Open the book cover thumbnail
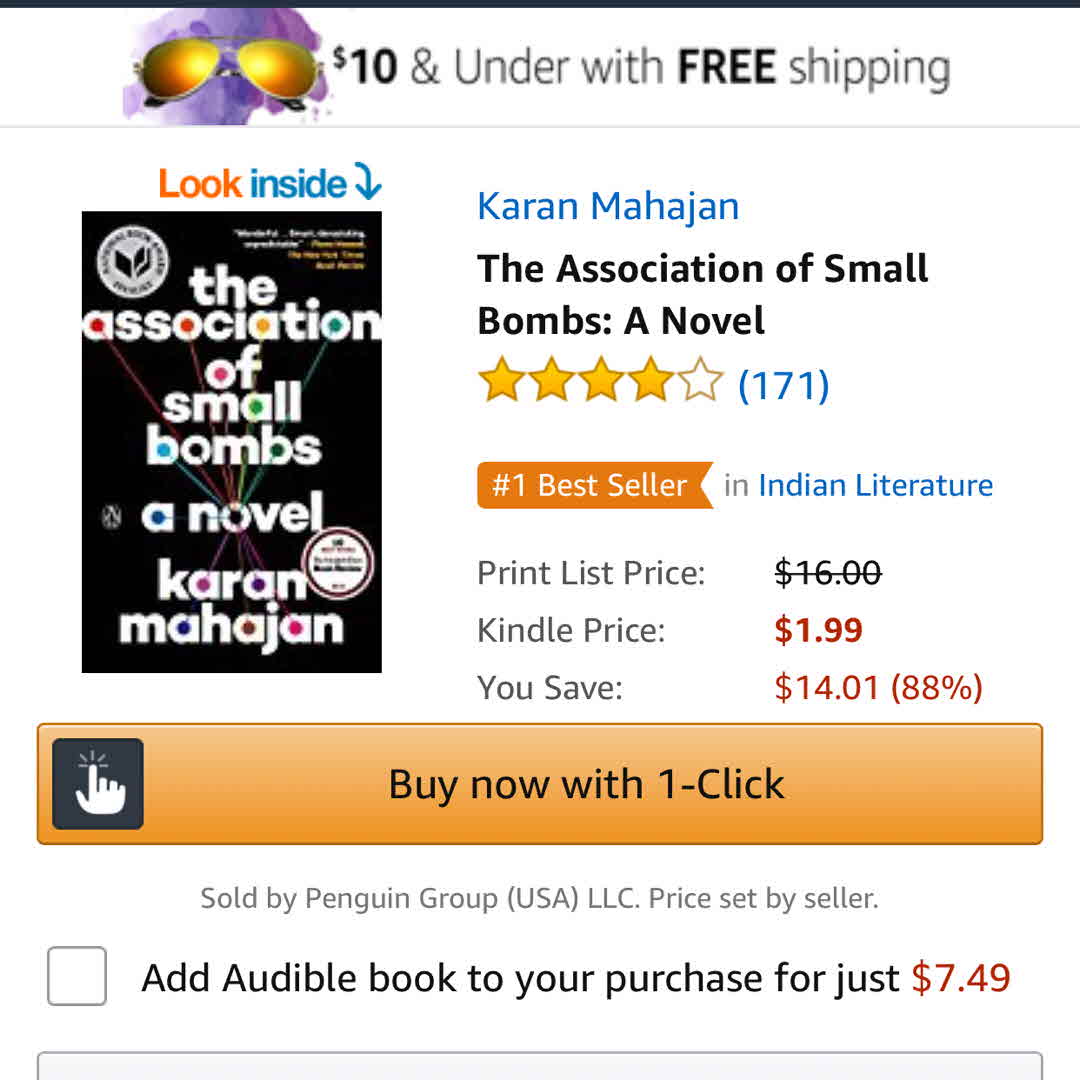1080x1080 pixels. coord(231,442)
